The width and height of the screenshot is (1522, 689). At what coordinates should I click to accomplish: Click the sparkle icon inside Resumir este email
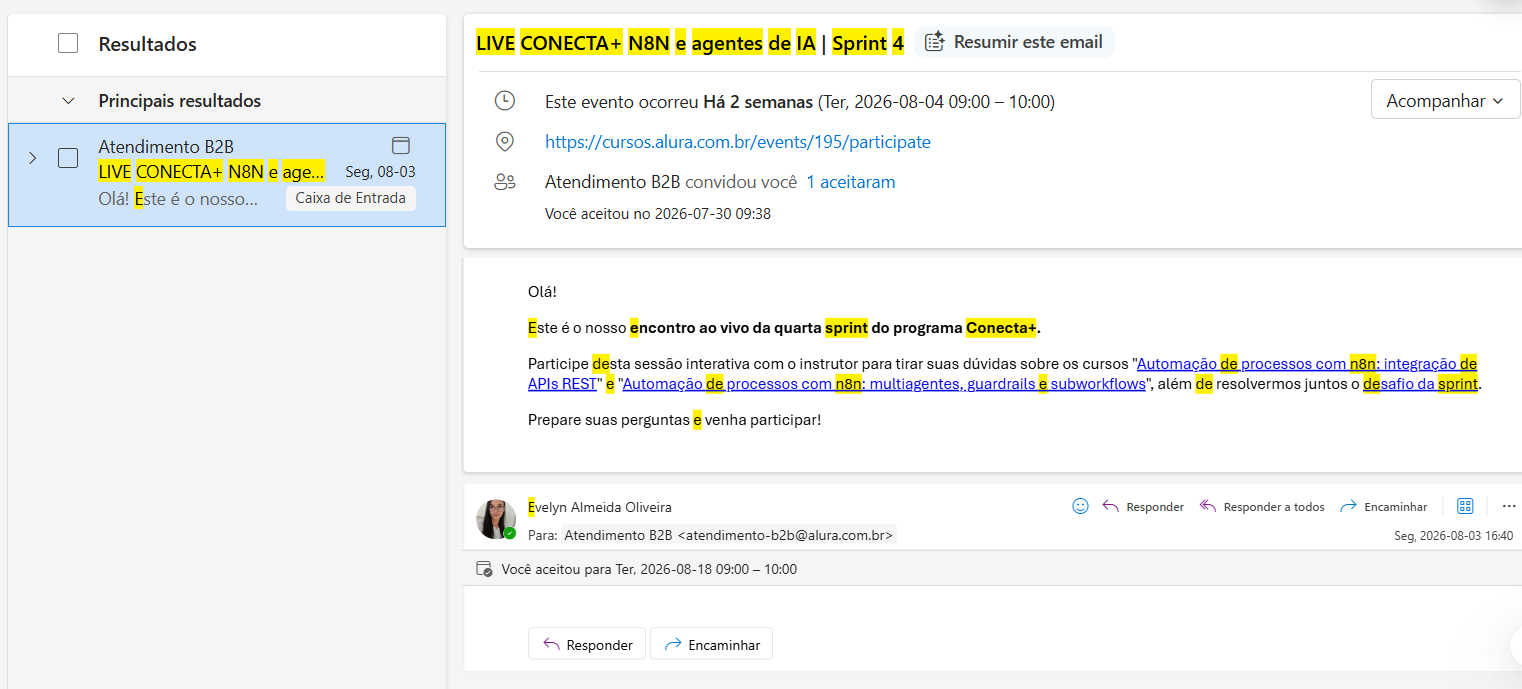point(934,42)
